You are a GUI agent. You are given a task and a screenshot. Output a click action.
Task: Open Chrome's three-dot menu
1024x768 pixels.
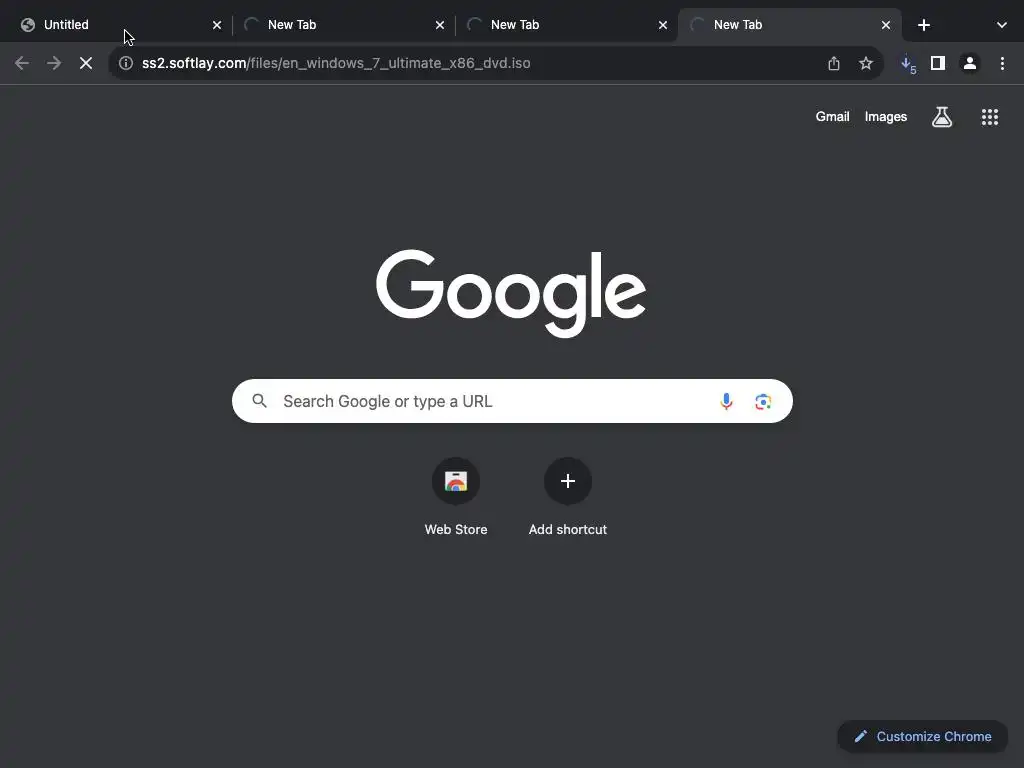(x=1002, y=63)
